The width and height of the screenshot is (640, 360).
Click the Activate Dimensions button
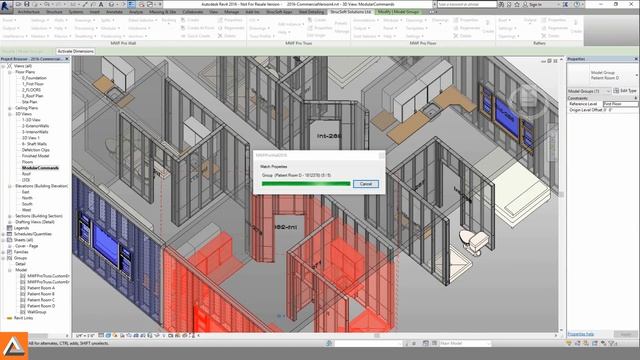coord(76,51)
